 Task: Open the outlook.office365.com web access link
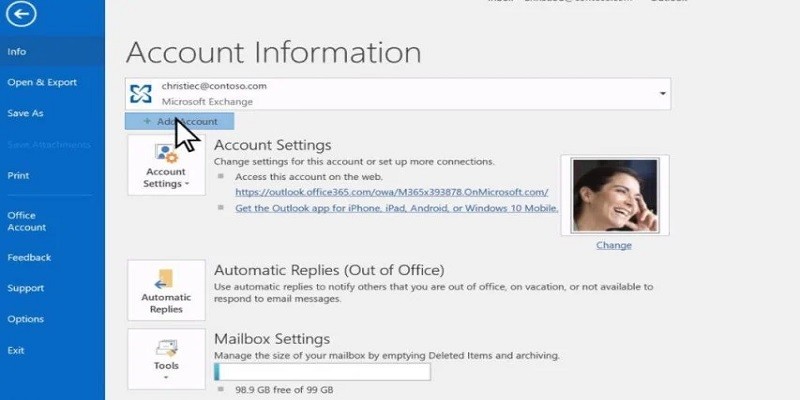point(391,192)
